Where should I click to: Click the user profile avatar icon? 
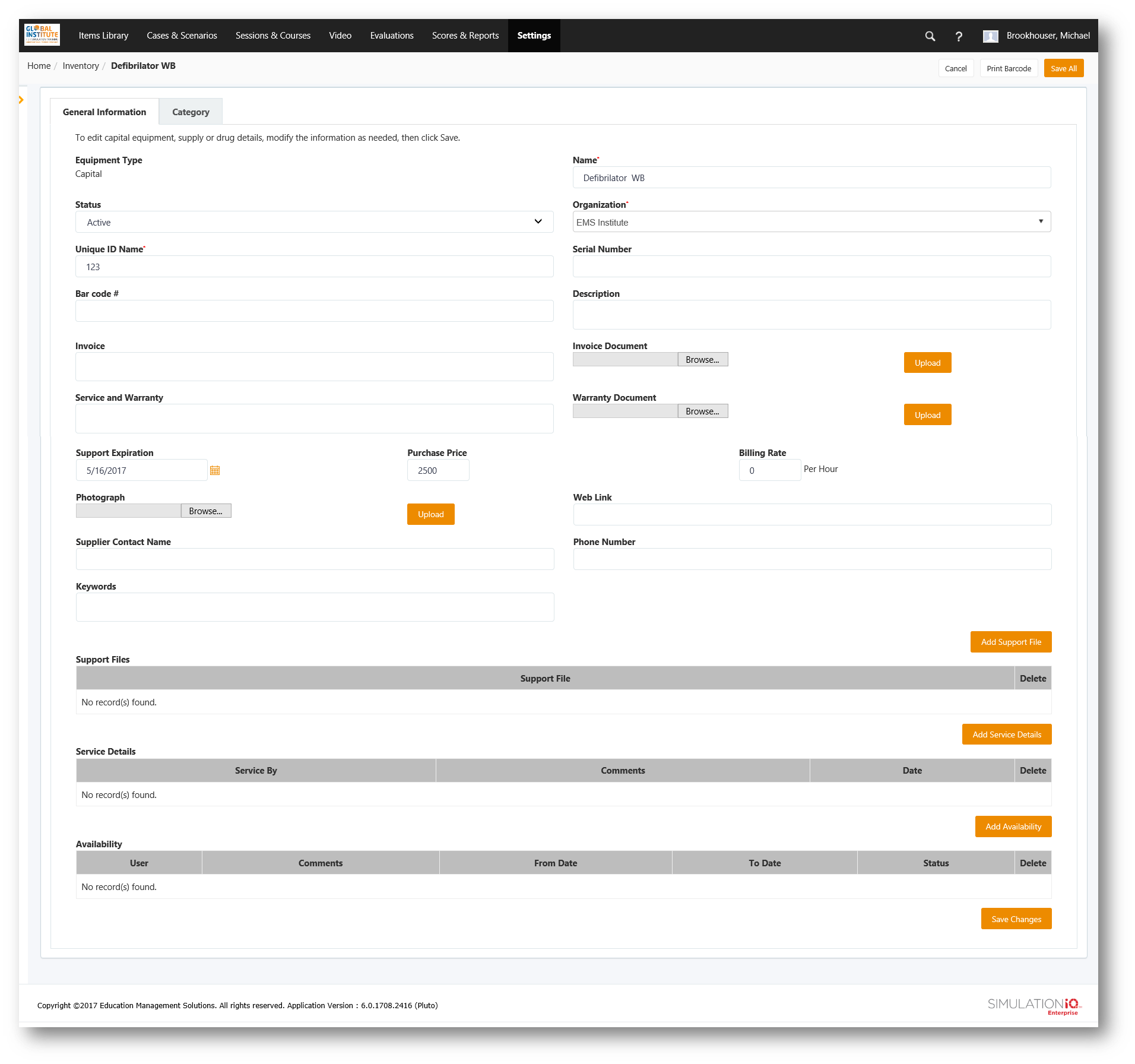pos(990,36)
